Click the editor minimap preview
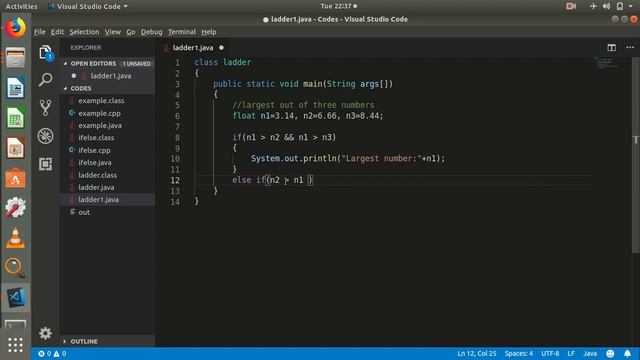Screen dimensions: 640x360 tap(606, 63)
